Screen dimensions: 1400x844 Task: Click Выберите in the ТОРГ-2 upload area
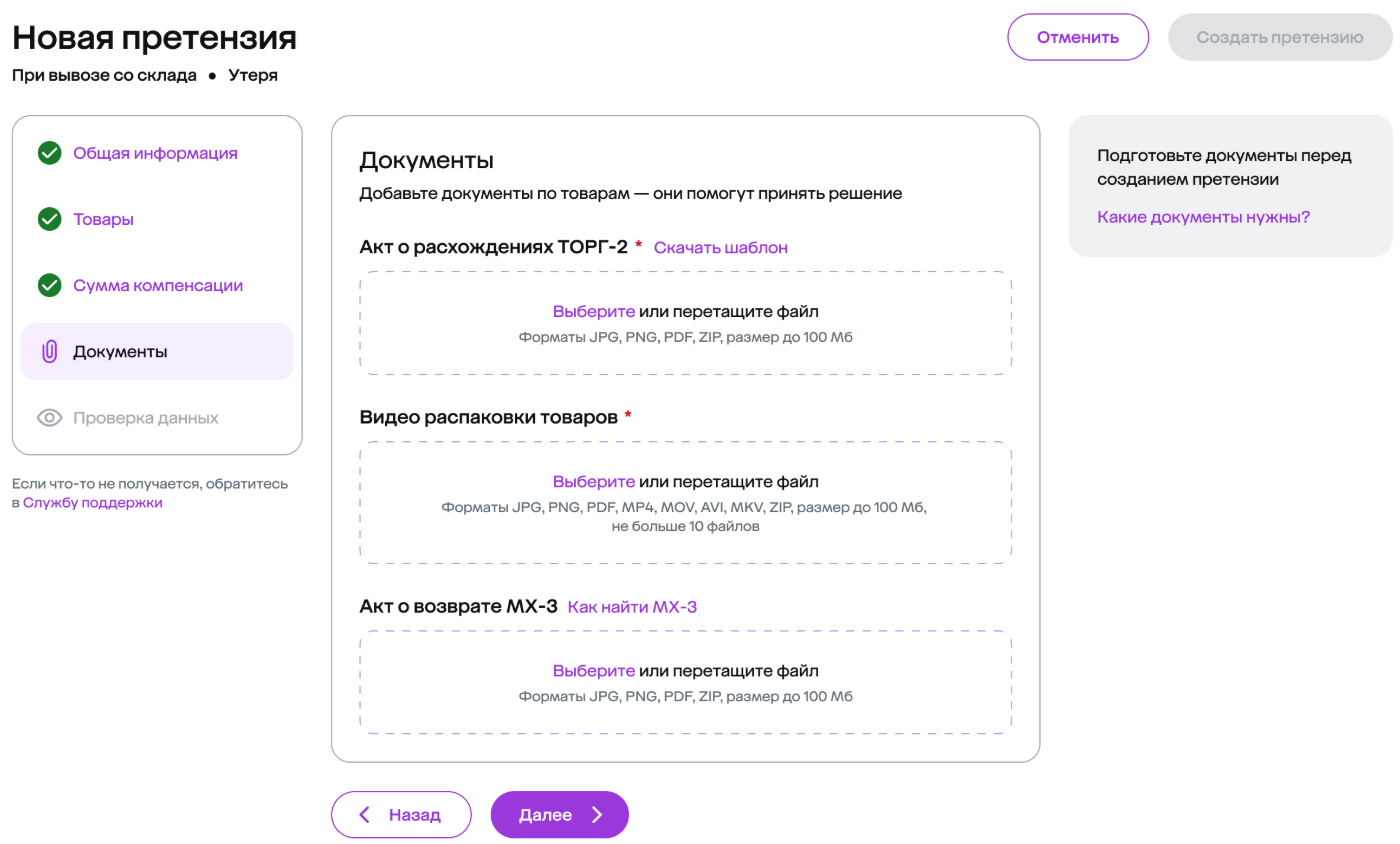pos(594,312)
